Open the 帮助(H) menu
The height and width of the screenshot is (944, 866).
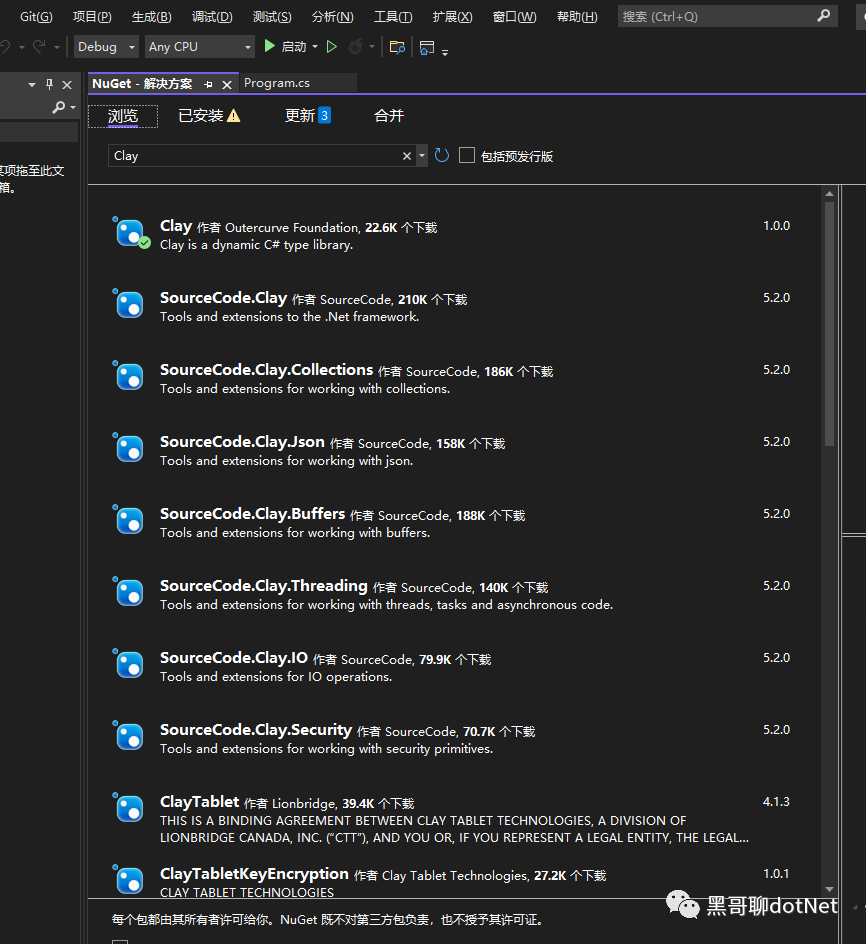577,17
